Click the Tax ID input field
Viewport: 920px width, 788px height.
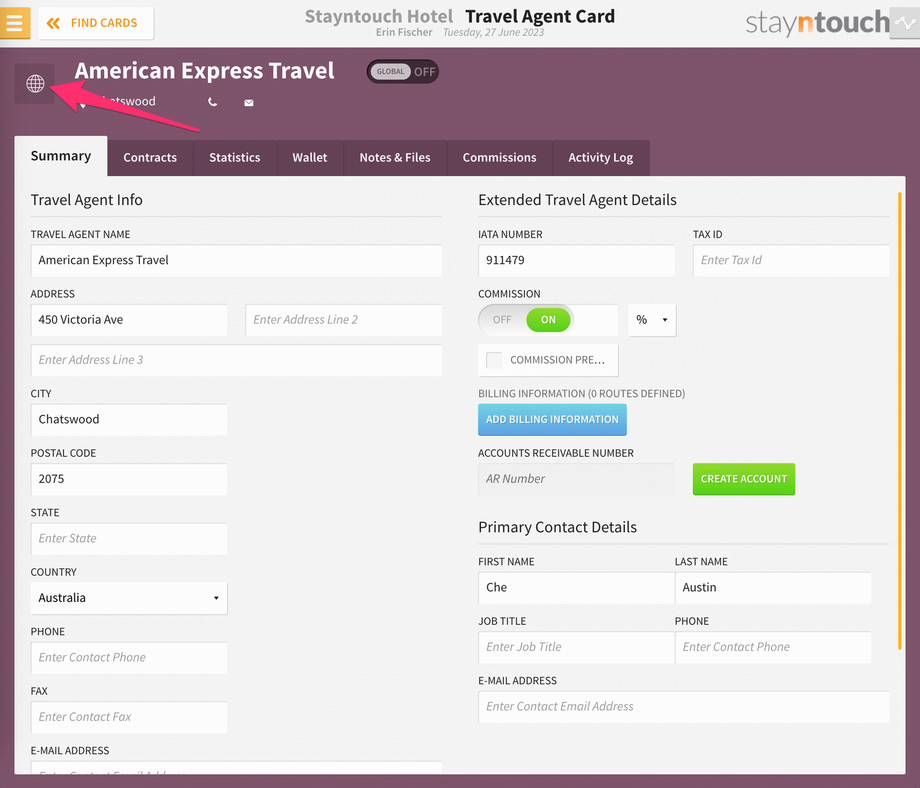point(792,261)
